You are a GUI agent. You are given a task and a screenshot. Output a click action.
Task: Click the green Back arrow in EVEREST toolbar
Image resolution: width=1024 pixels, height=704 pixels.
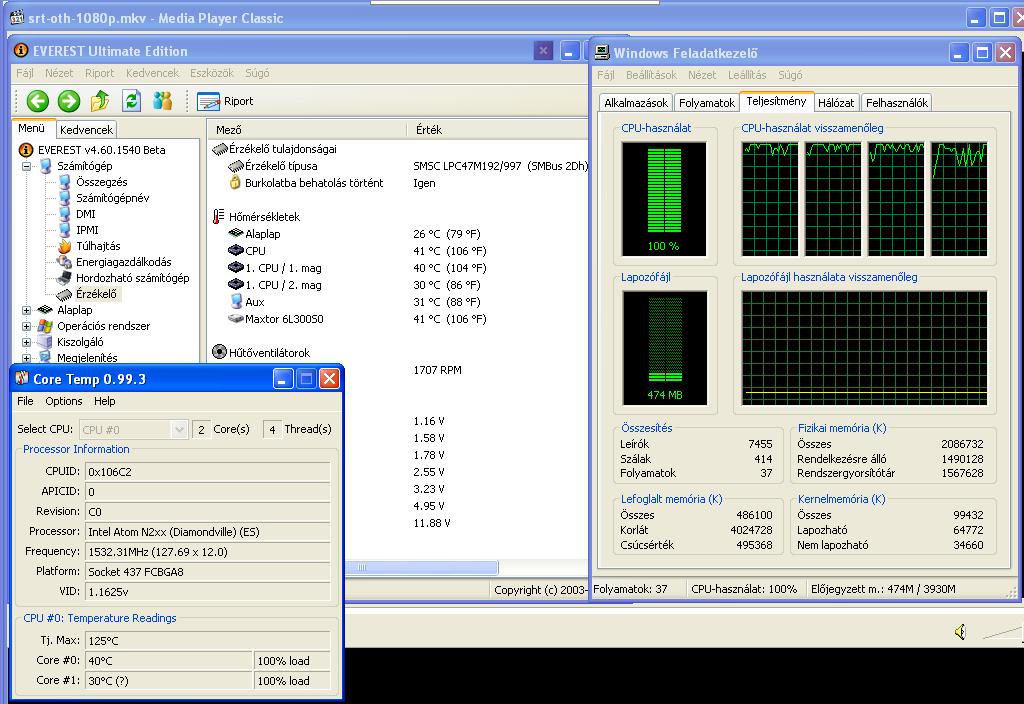tap(37, 101)
